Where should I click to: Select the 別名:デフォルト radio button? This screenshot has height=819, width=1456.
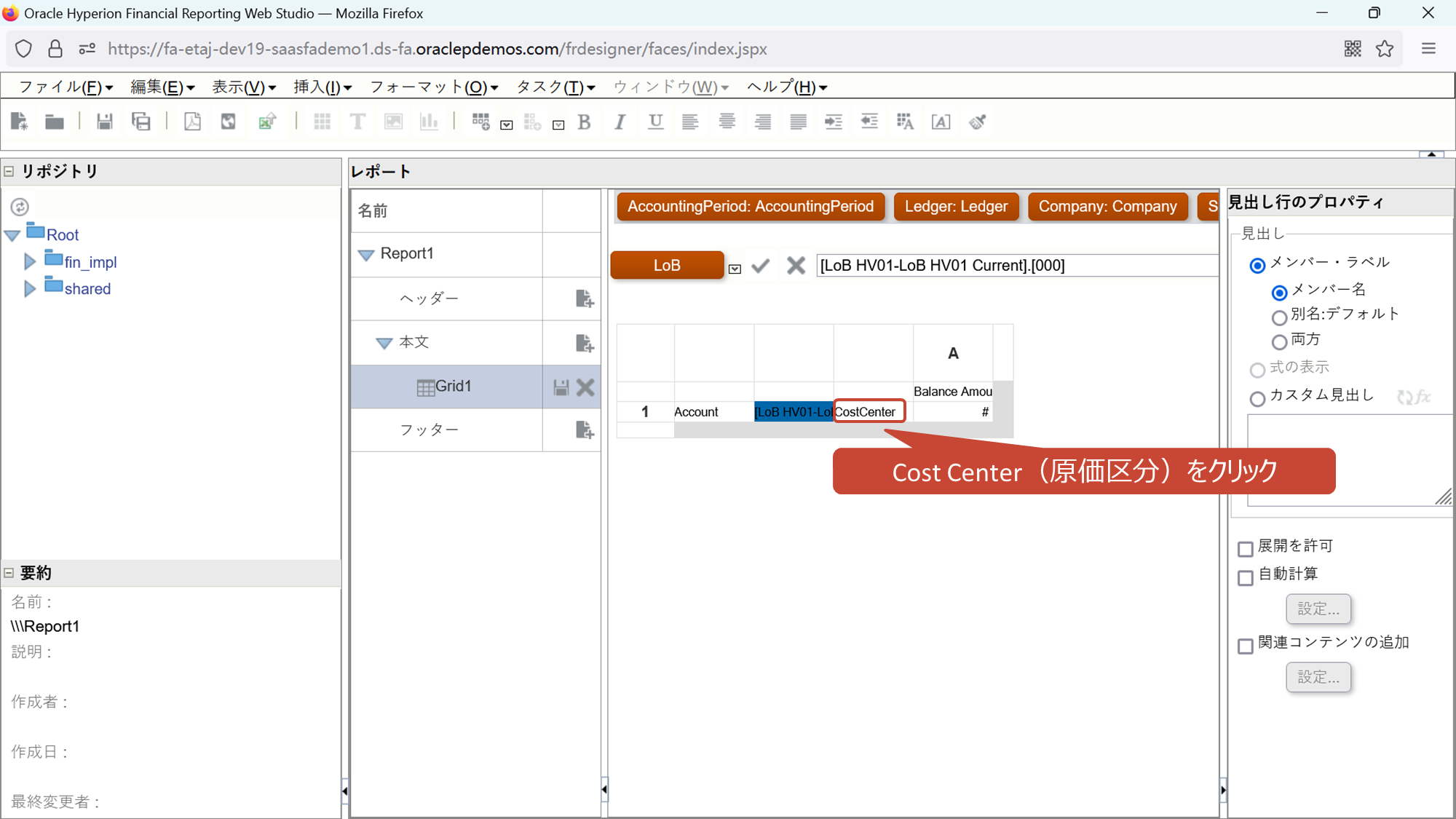coord(1279,317)
